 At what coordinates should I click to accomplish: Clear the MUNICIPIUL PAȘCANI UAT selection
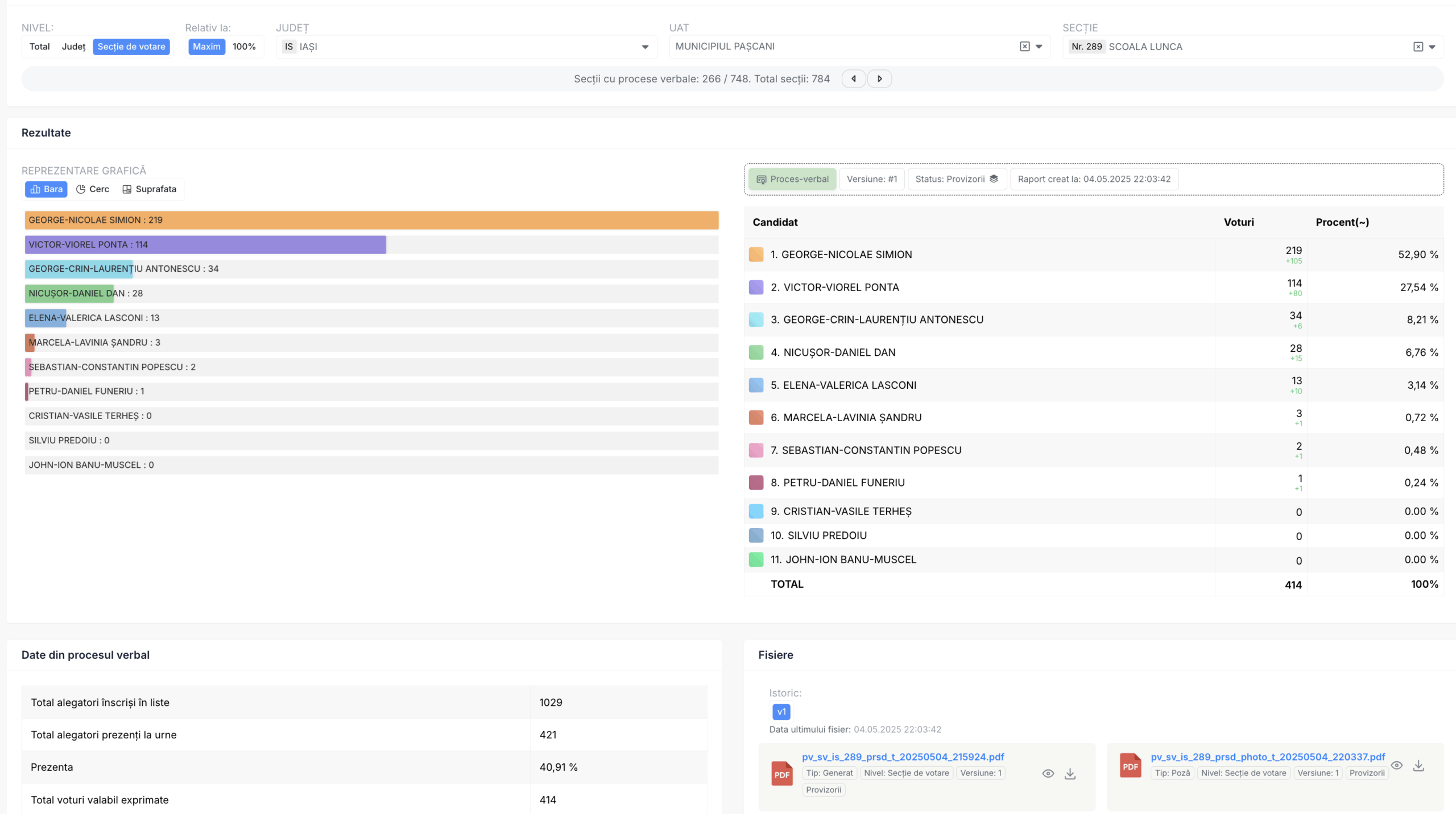click(x=1024, y=47)
